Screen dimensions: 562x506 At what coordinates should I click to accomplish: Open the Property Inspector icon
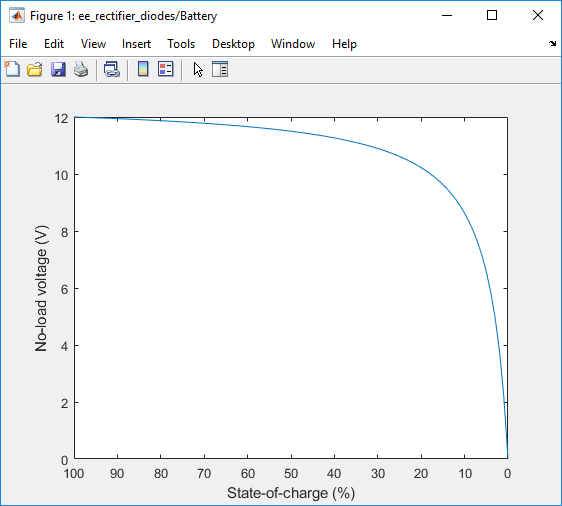pos(220,69)
